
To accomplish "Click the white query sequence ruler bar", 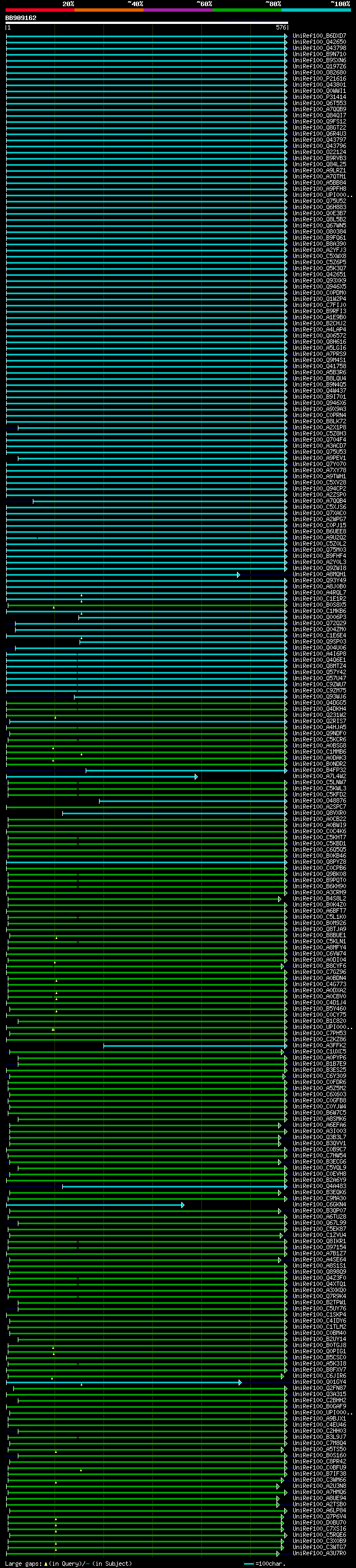I will [x=147, y=22].
